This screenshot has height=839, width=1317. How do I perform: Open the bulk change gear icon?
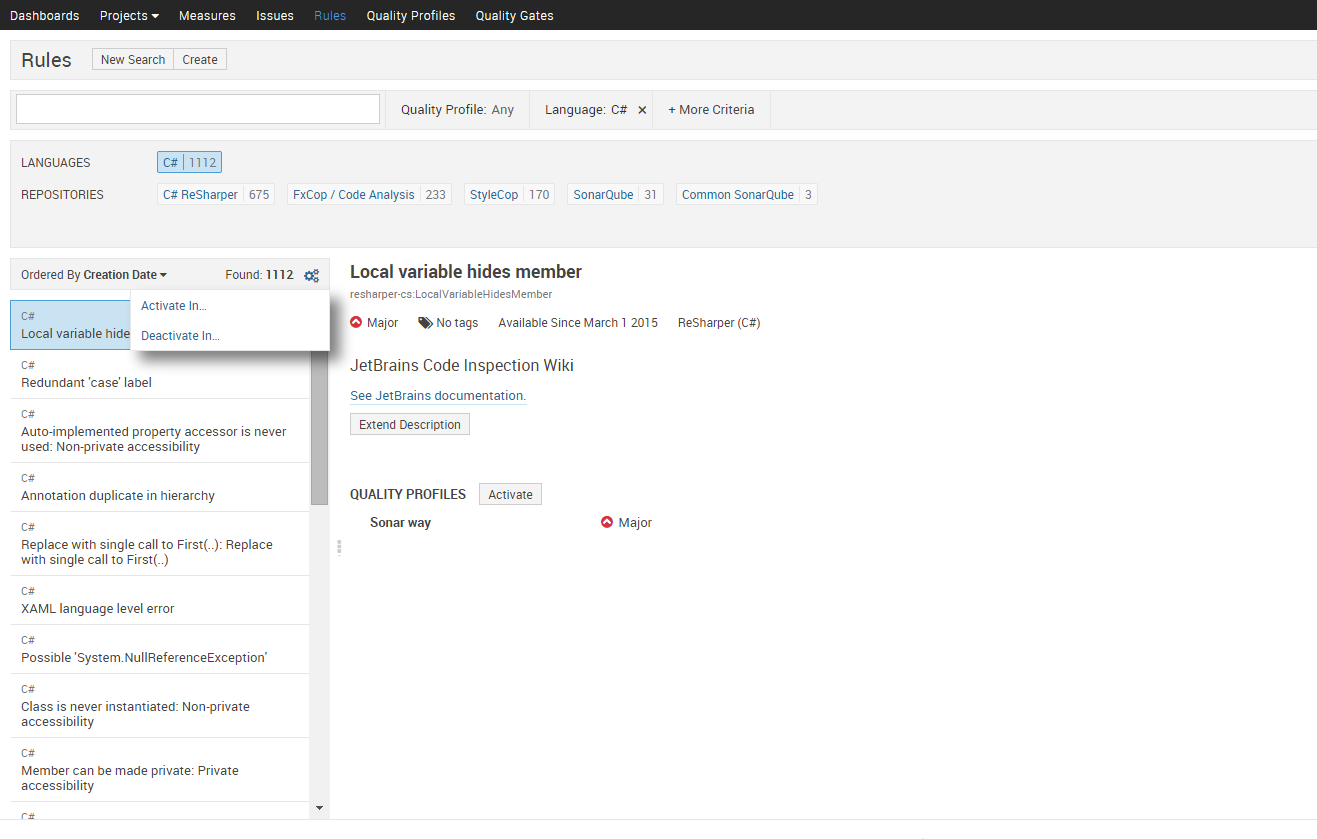click(311, 274)
